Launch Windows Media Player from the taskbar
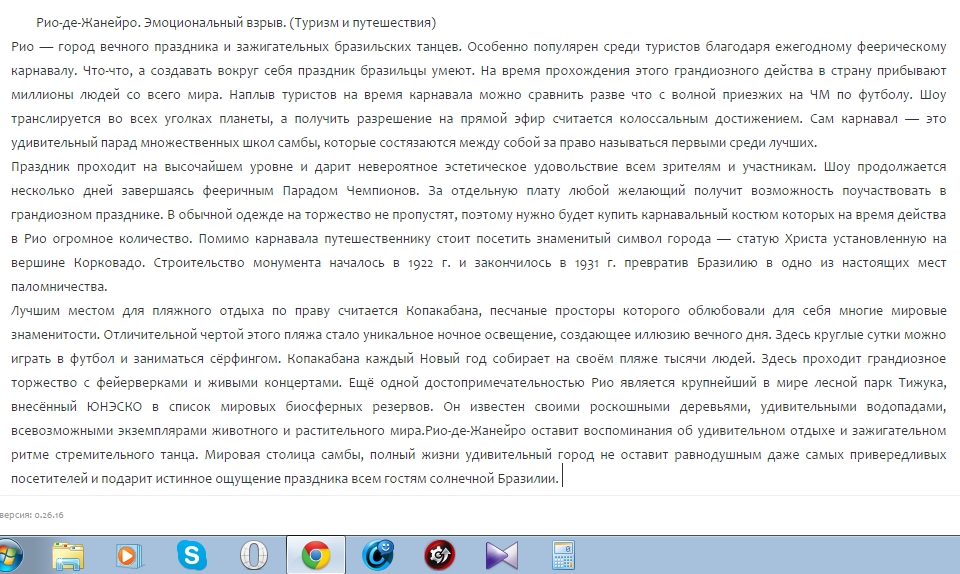This screenshot has width=960, height=574. (x=129, y=556)
